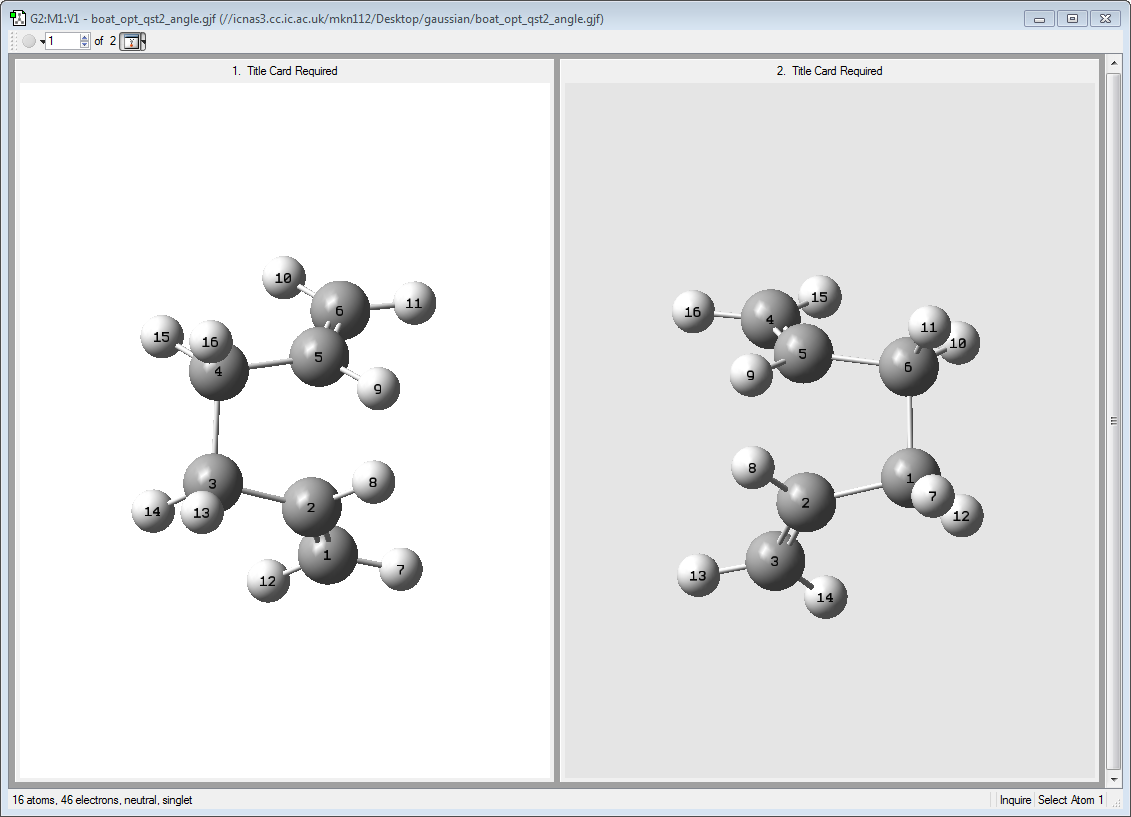Start animation with the round play button
1131x817 pixels.
[x=29, y=41]
